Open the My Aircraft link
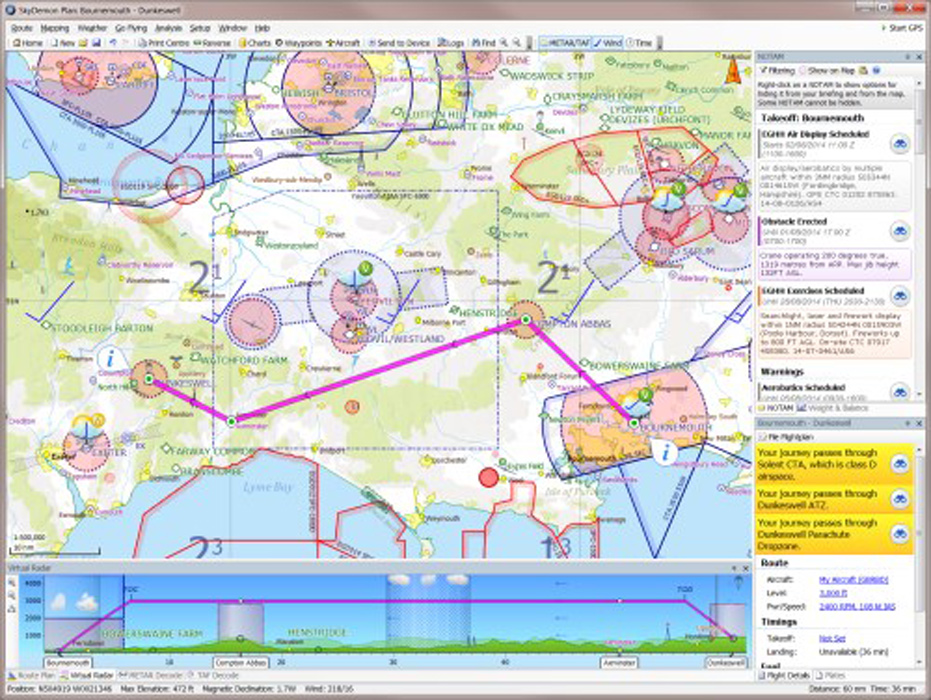 pyautogui.click(x=853, y=579)
